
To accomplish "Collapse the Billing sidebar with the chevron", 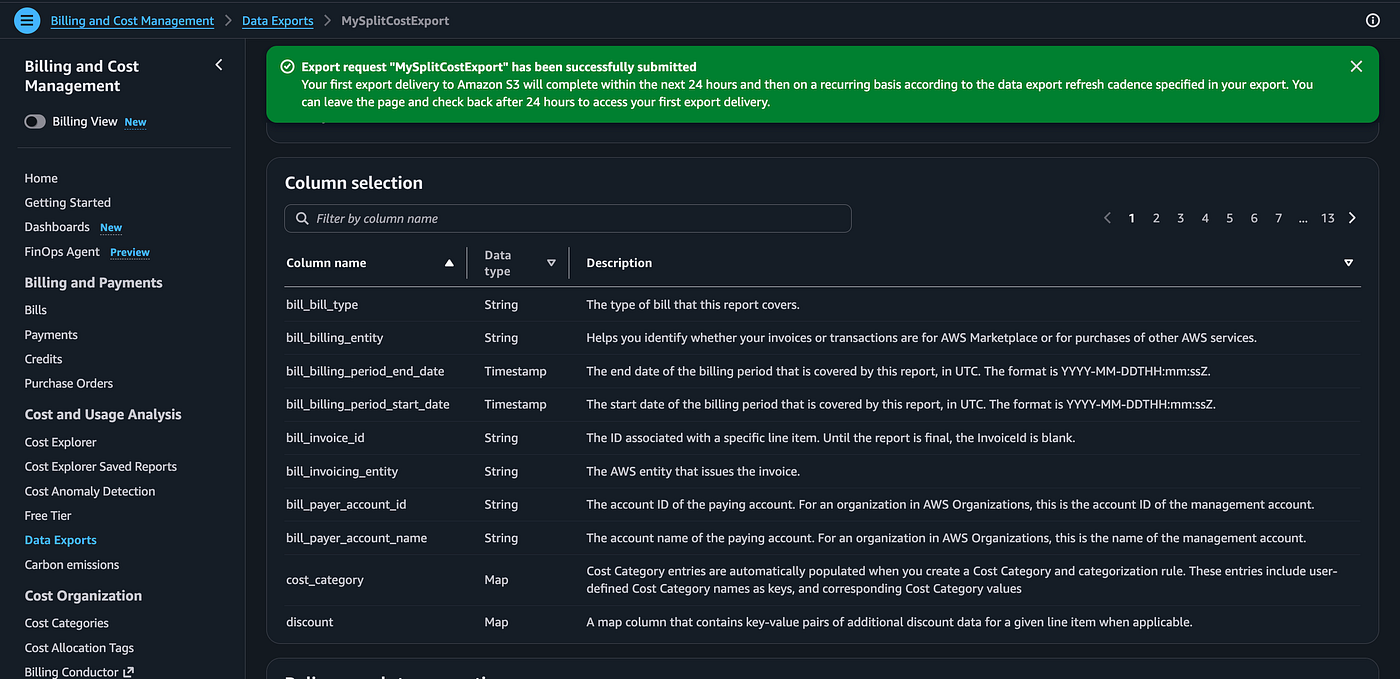I will click(x=219, y=65).
